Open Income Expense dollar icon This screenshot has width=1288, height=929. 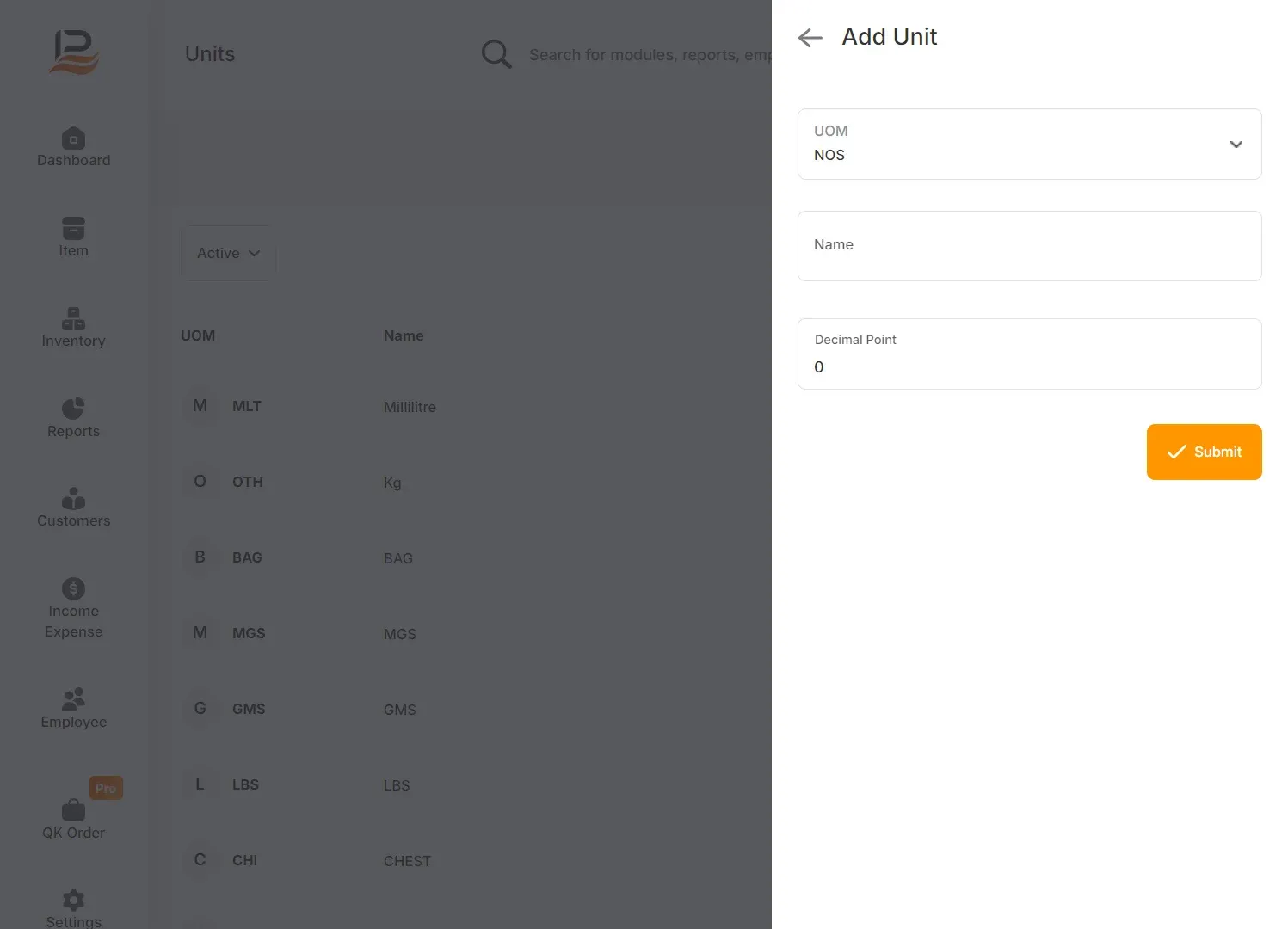point(73,588)
